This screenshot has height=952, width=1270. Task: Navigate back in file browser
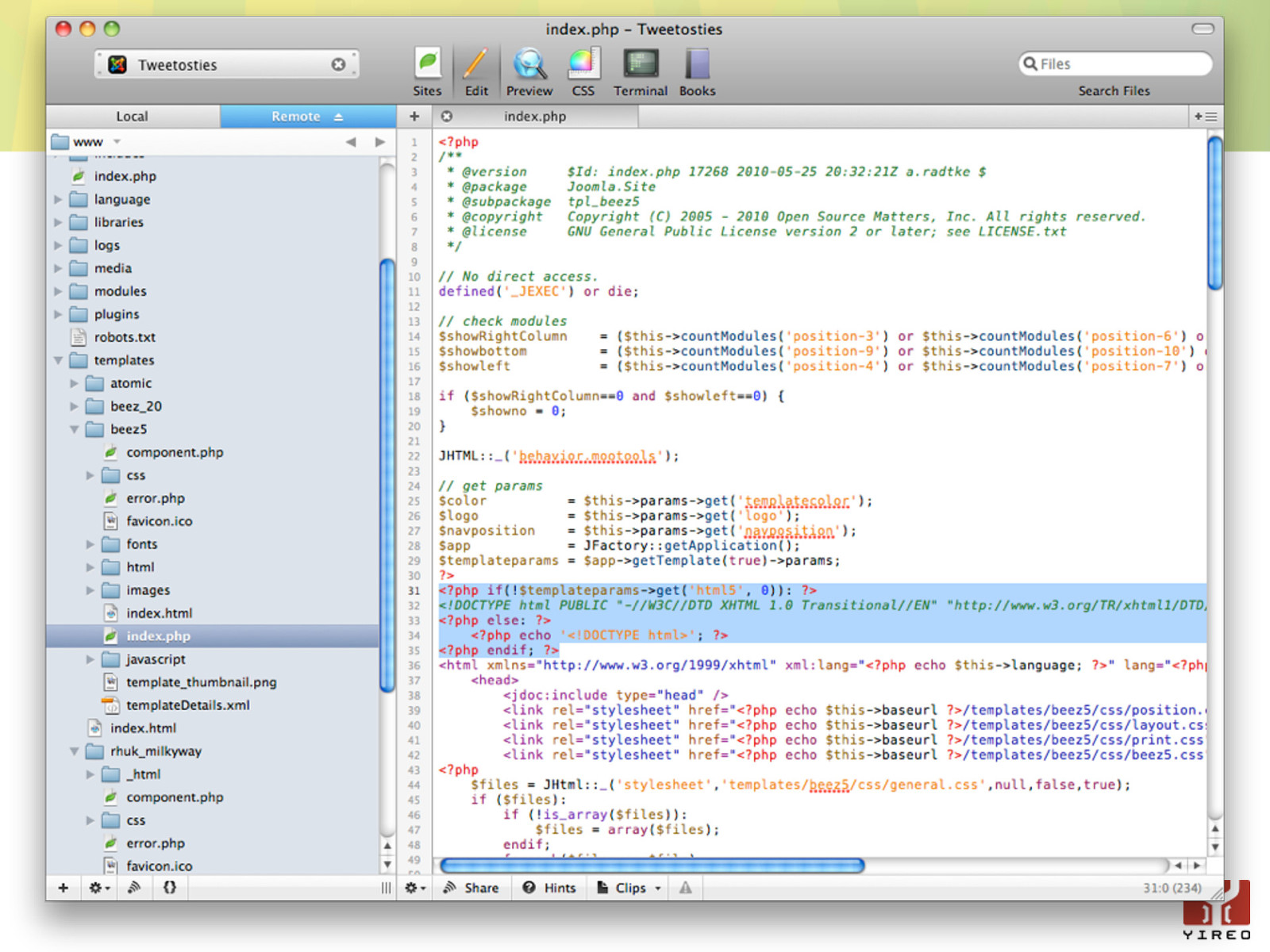tap(351, 142)
